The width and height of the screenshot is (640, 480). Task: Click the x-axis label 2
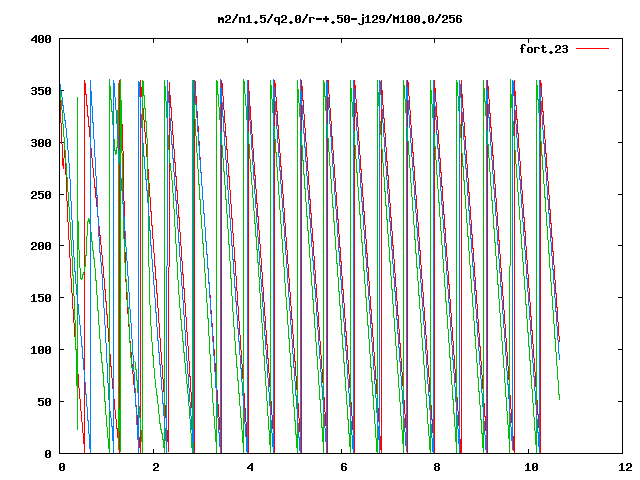[156, 467]
